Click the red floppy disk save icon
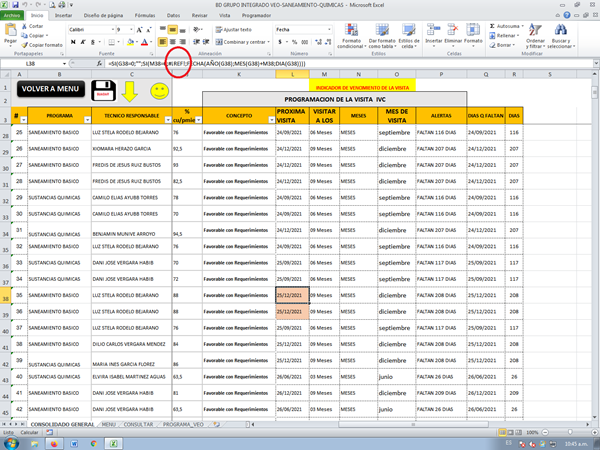The image size is (600, 450). [102, 93]
